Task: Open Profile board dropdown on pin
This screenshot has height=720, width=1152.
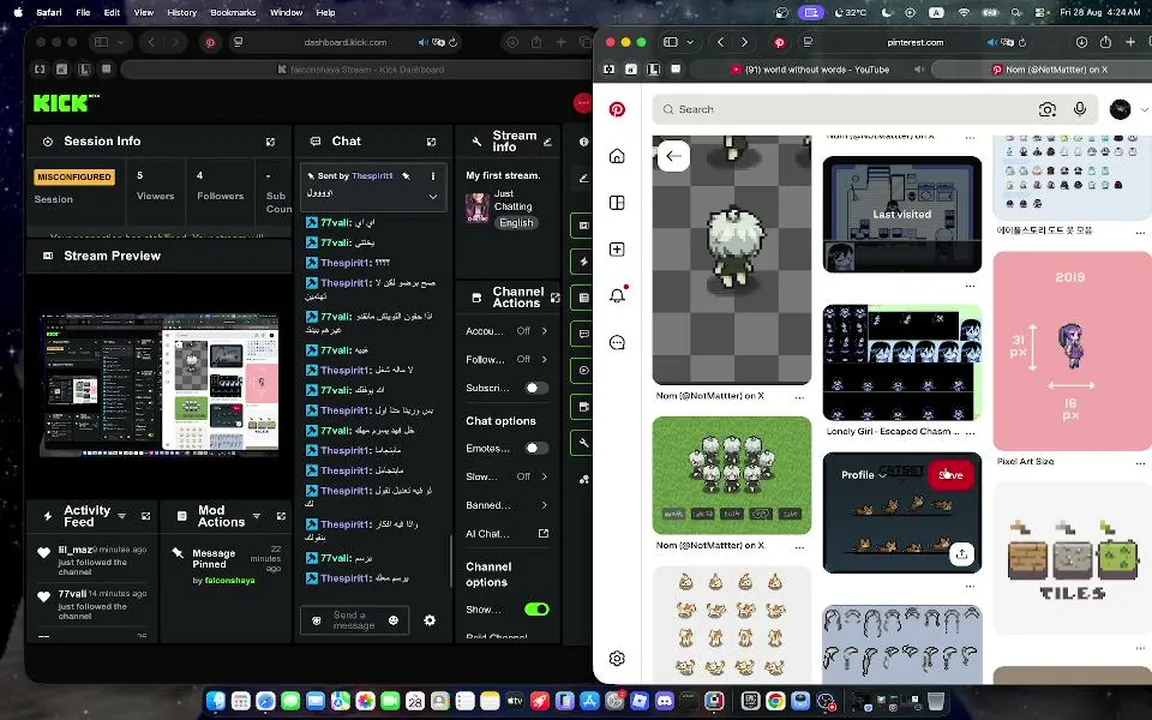Action: (x=863, y=475)
